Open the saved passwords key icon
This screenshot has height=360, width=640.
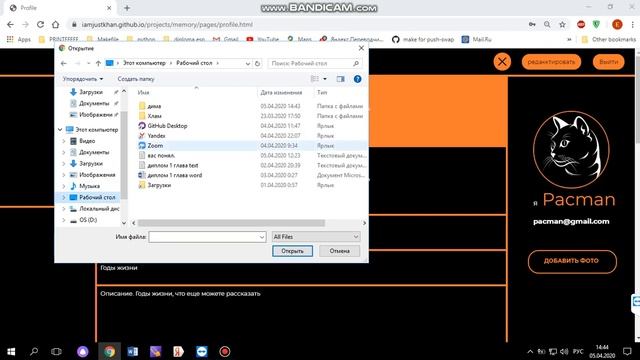(532, 24)
